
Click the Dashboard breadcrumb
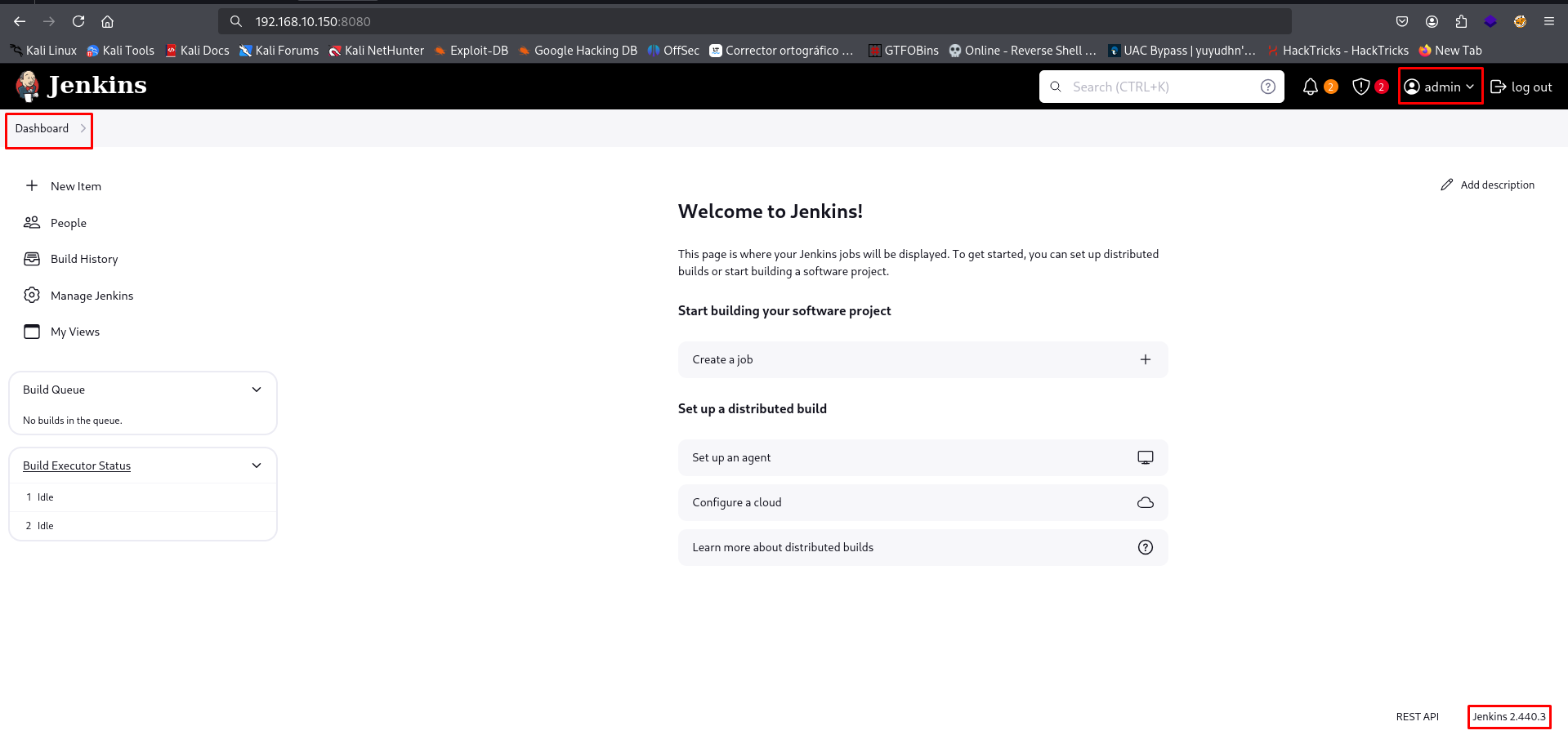42,128
